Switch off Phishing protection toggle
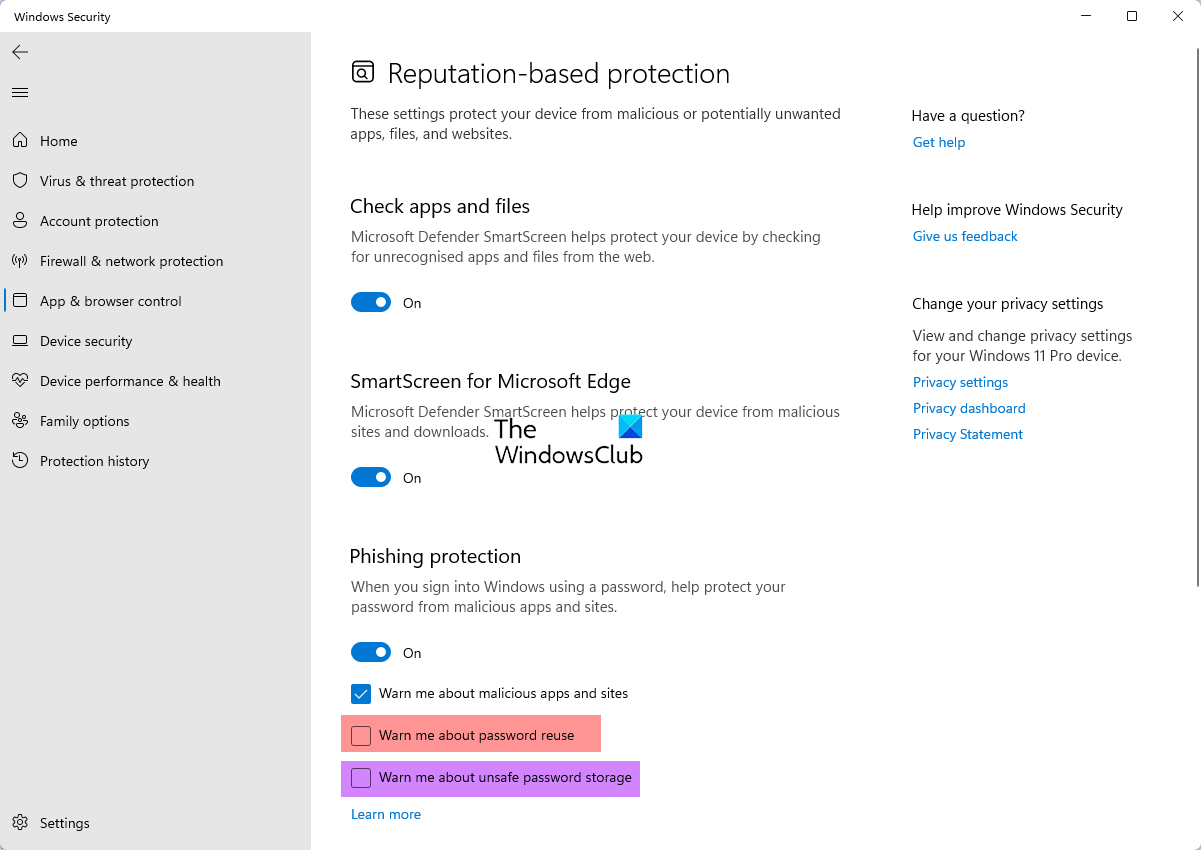This screenshot has width=1201, height=850. (371, 653)
